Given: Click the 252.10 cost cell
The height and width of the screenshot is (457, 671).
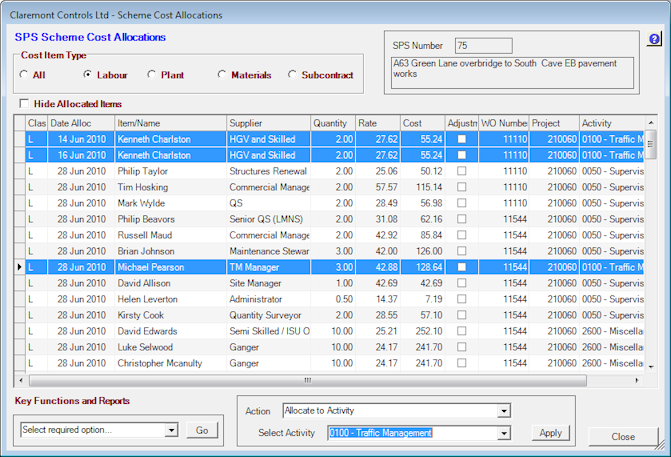Looking at the screenshot, I should (x=423, y=331).
